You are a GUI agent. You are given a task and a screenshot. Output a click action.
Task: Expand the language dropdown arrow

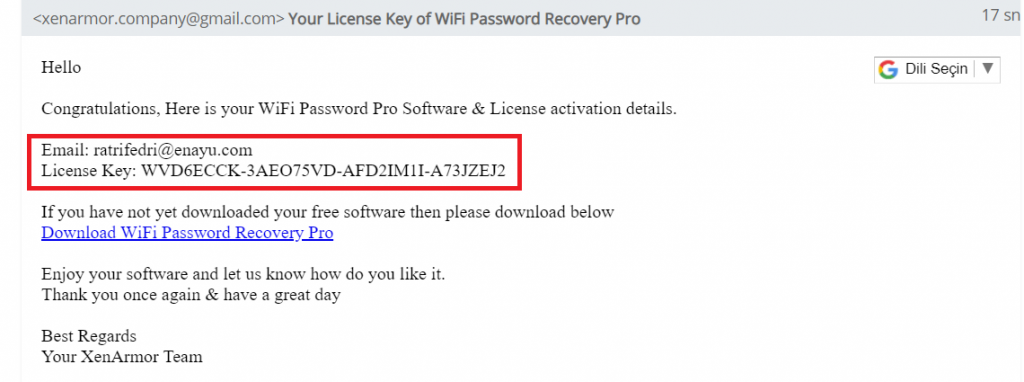987,69
